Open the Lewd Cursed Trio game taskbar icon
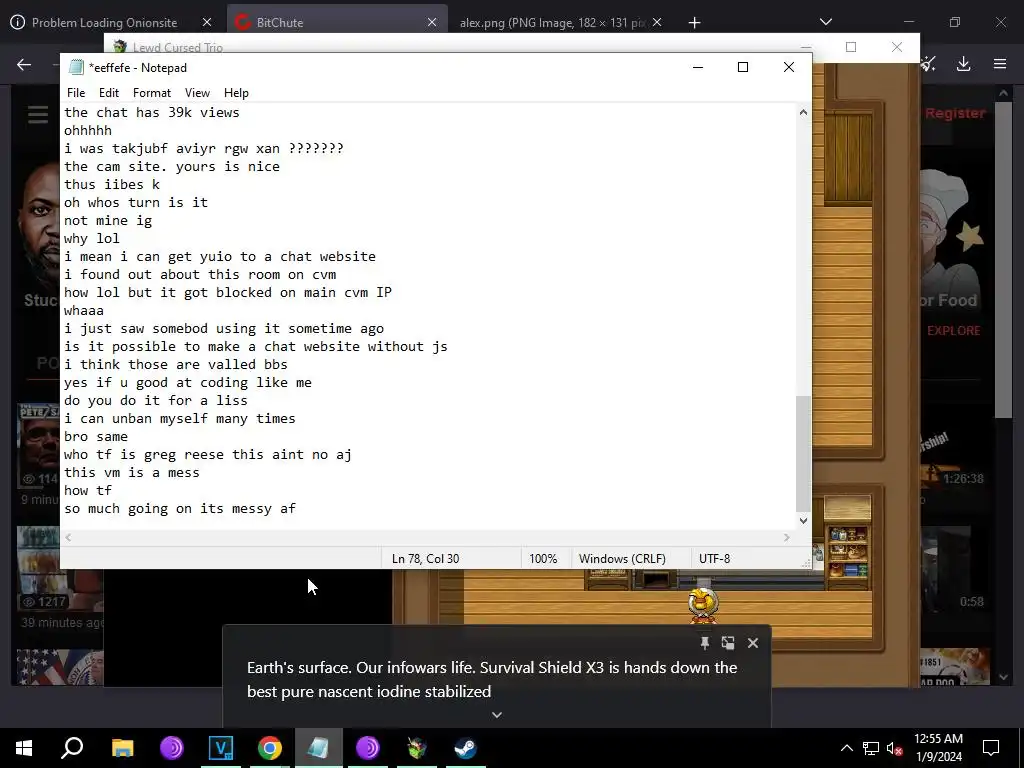Image resolution: width=1024 pixels, height=768 pixels. pyautogui.click(x=417, y=748)
